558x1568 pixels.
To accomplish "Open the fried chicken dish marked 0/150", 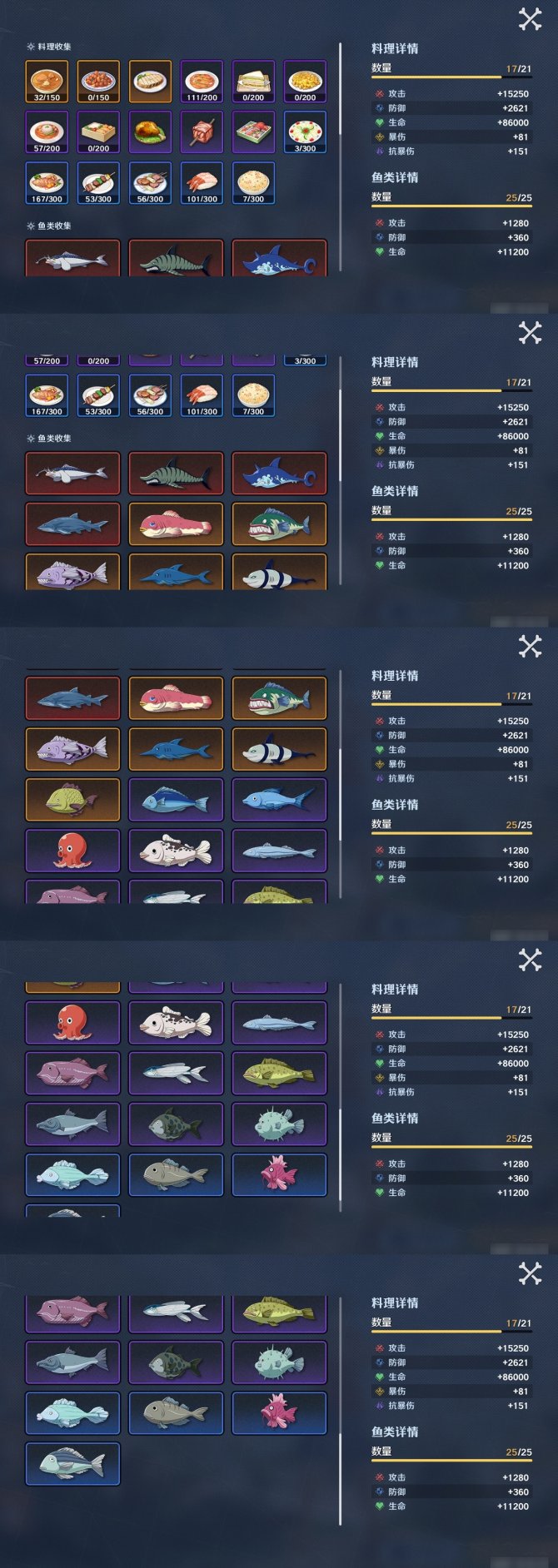I will [x=98, y=82].
